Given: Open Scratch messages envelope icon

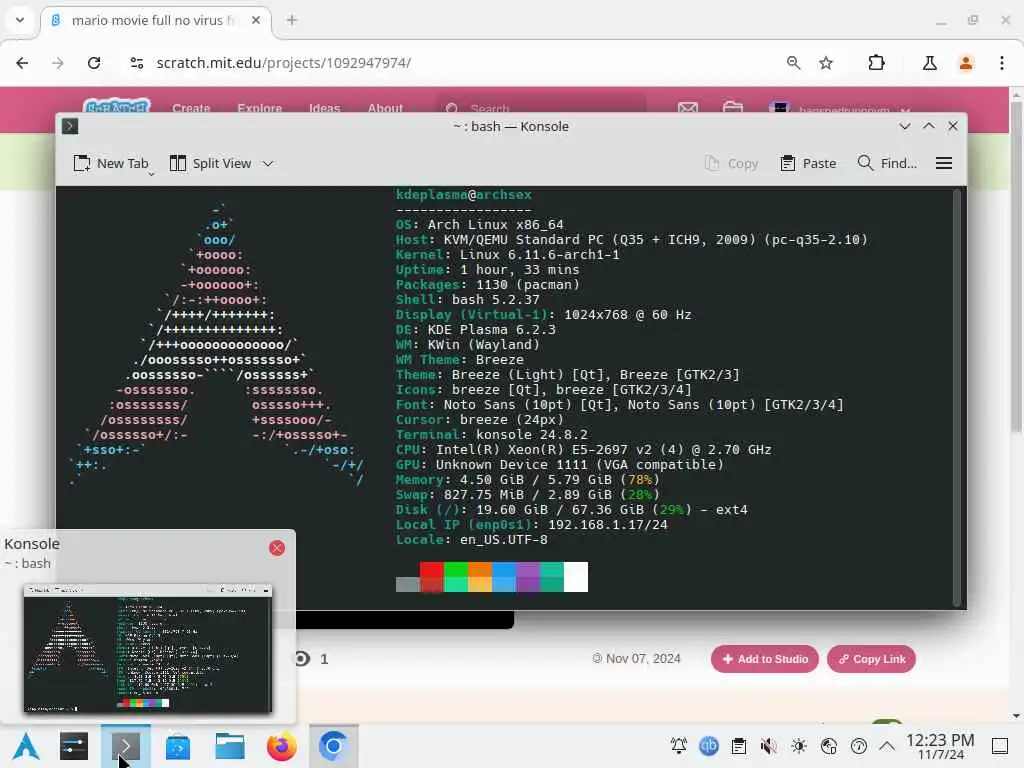Looking at the screenshot, I should [688, 107].
